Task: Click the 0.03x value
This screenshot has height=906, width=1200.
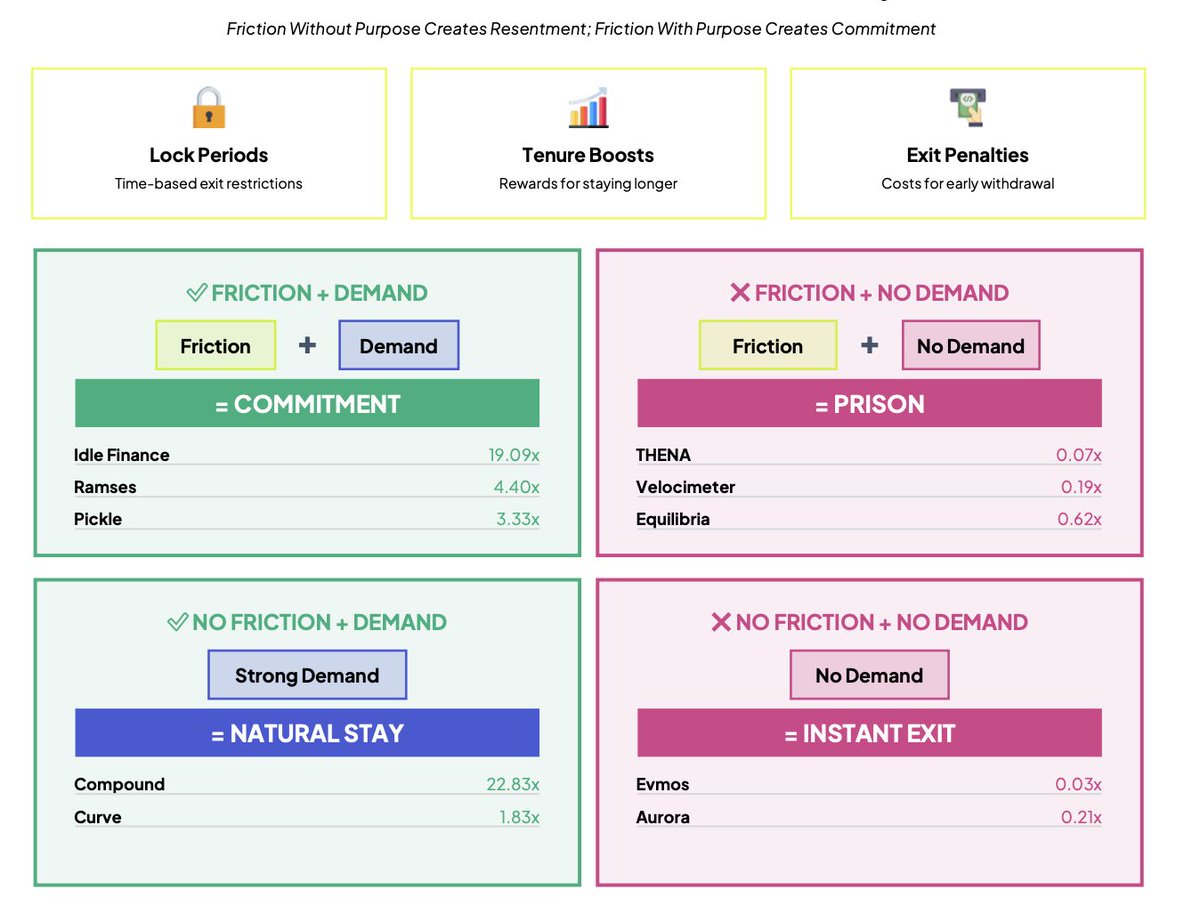Action: 1078,784
